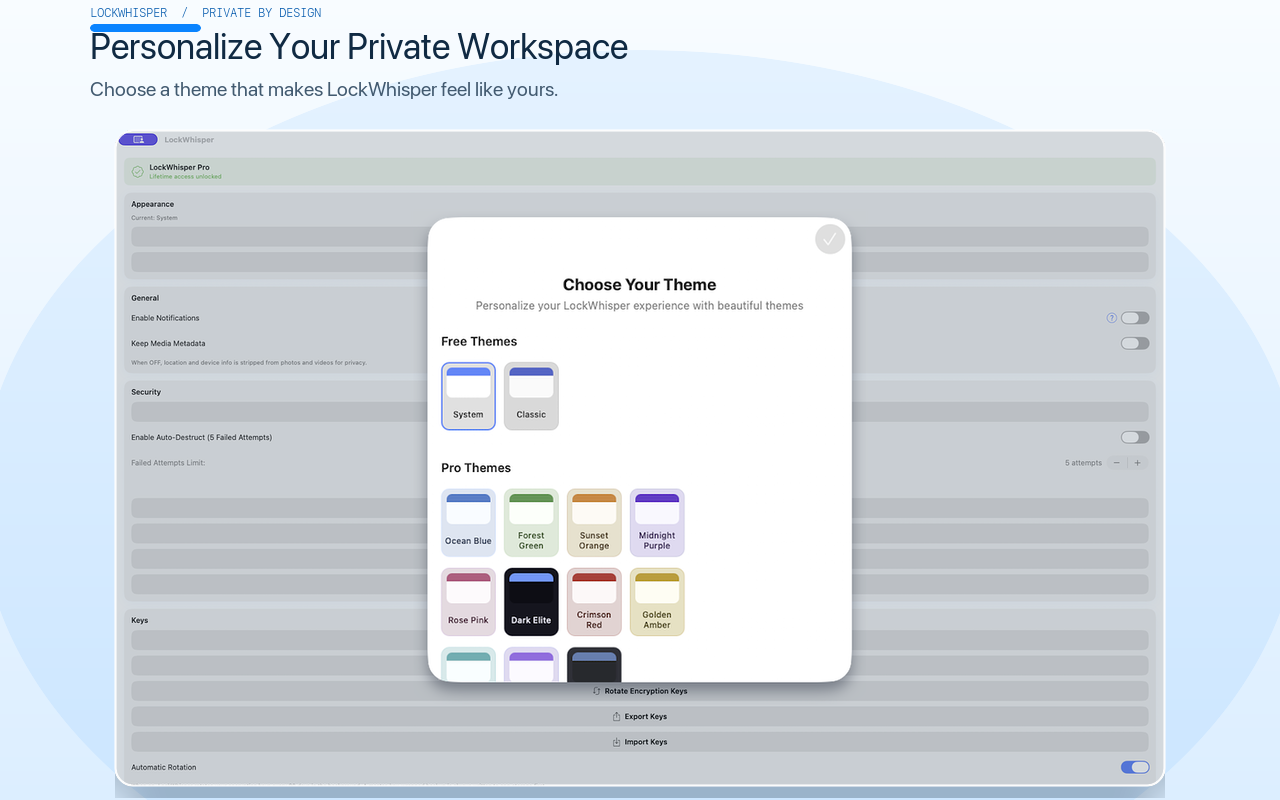Click the "Free Themes" section label

click(479, 342)
